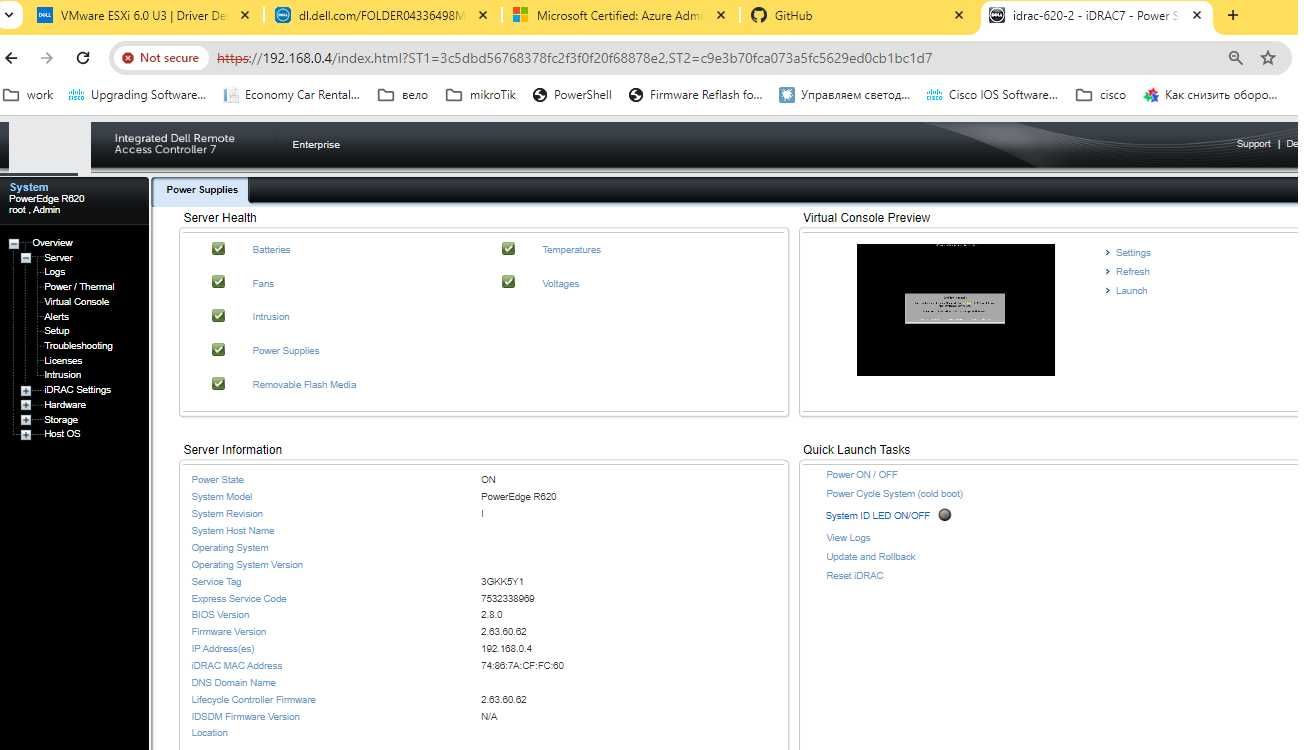Screen dimensions: 1304x750
Task: Select the Power Supplies page tab
Action: 202,190
